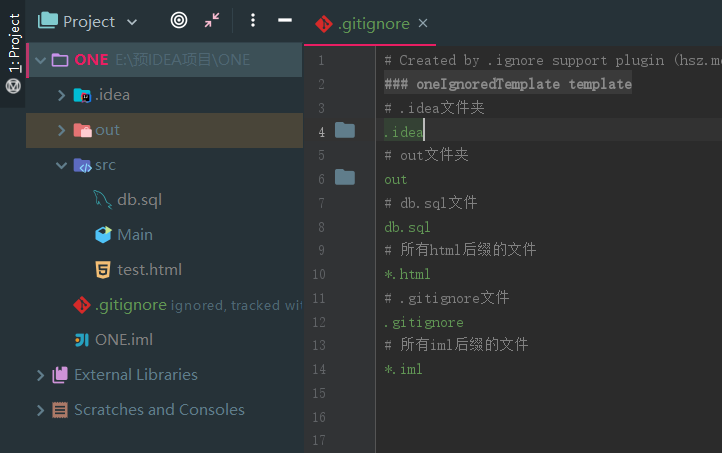
Task: Click the '*.iml' pattern on line 14
Action: click(403, 369)
